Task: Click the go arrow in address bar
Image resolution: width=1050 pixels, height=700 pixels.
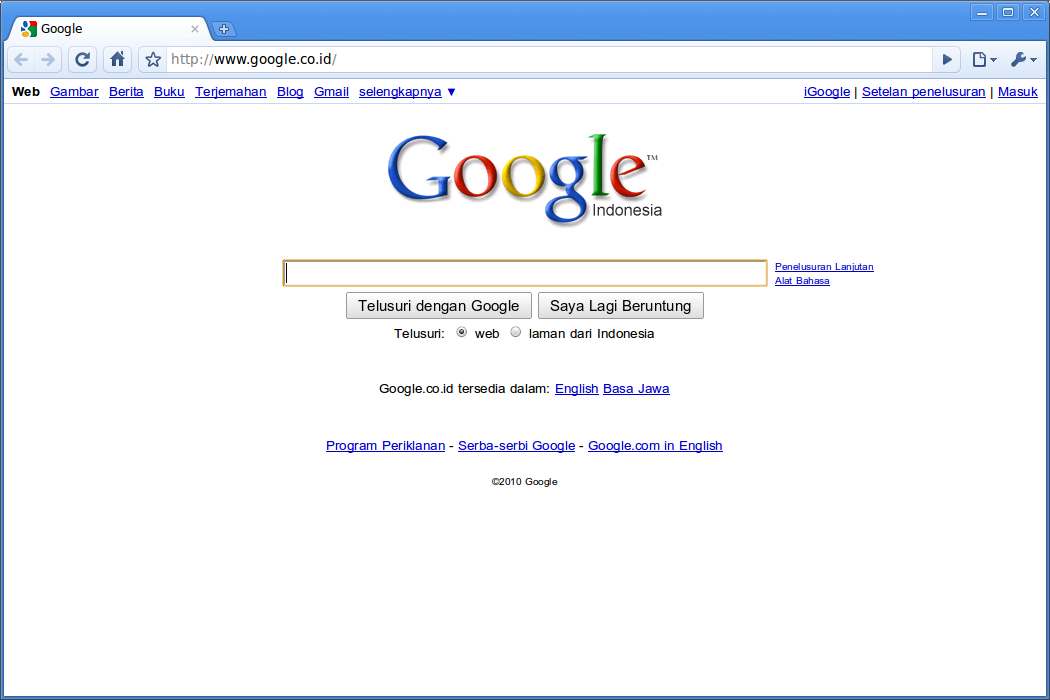Action: click(x=946, y=59)
